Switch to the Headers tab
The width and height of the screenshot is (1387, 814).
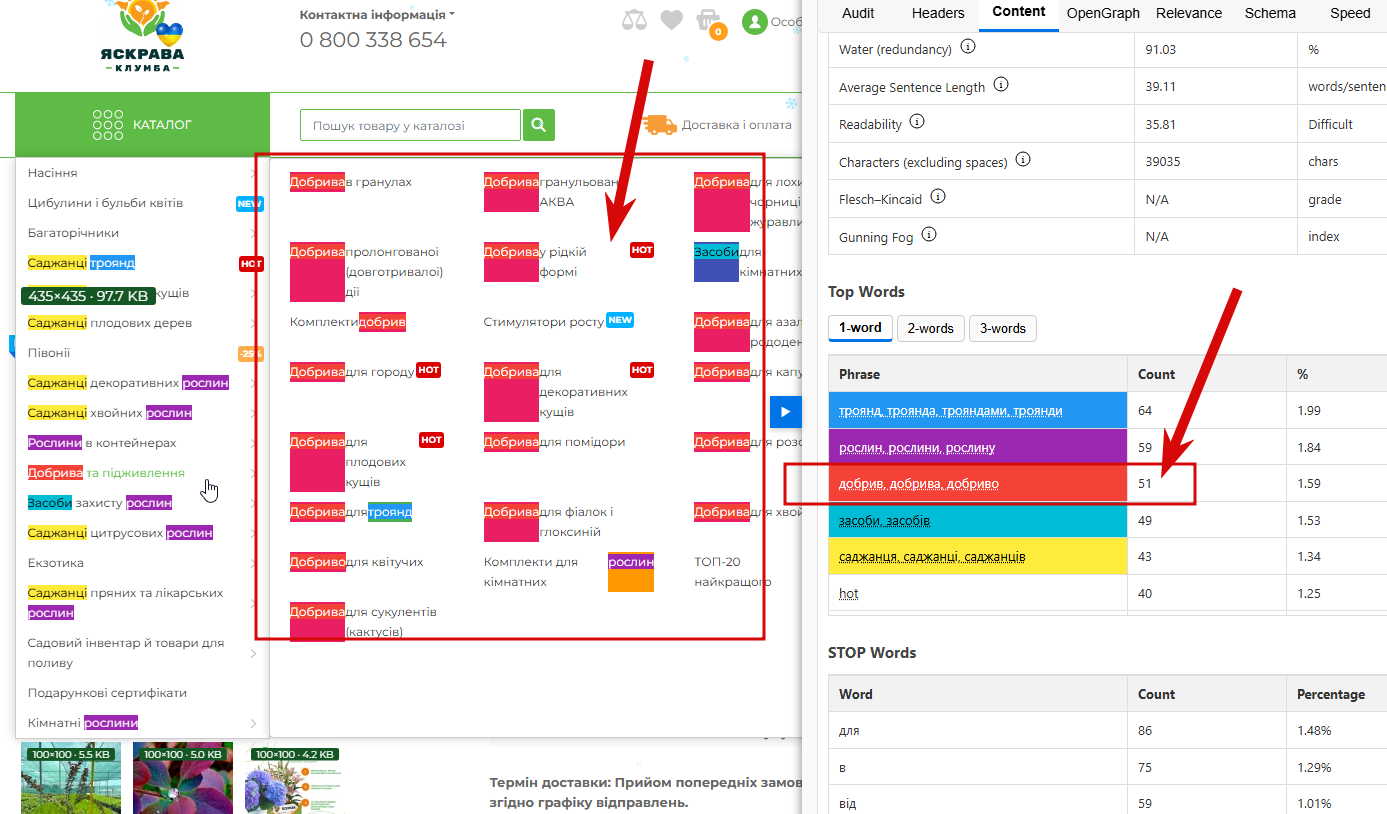tap(938, 13)
